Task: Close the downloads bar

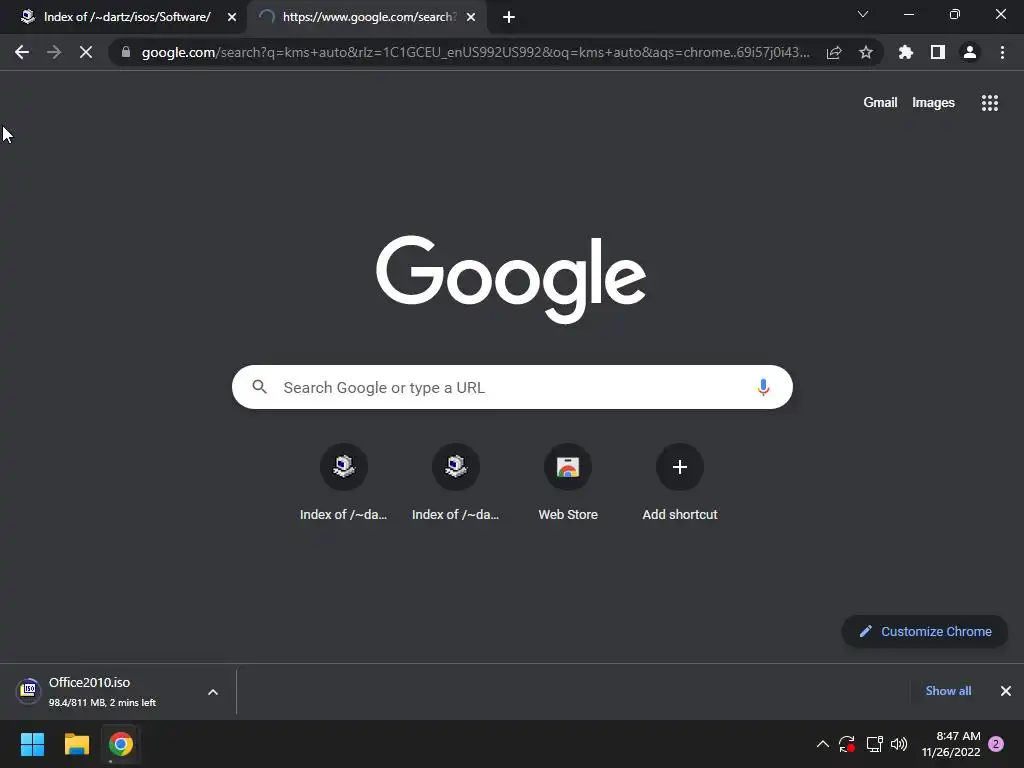Action: [1006, 691]
